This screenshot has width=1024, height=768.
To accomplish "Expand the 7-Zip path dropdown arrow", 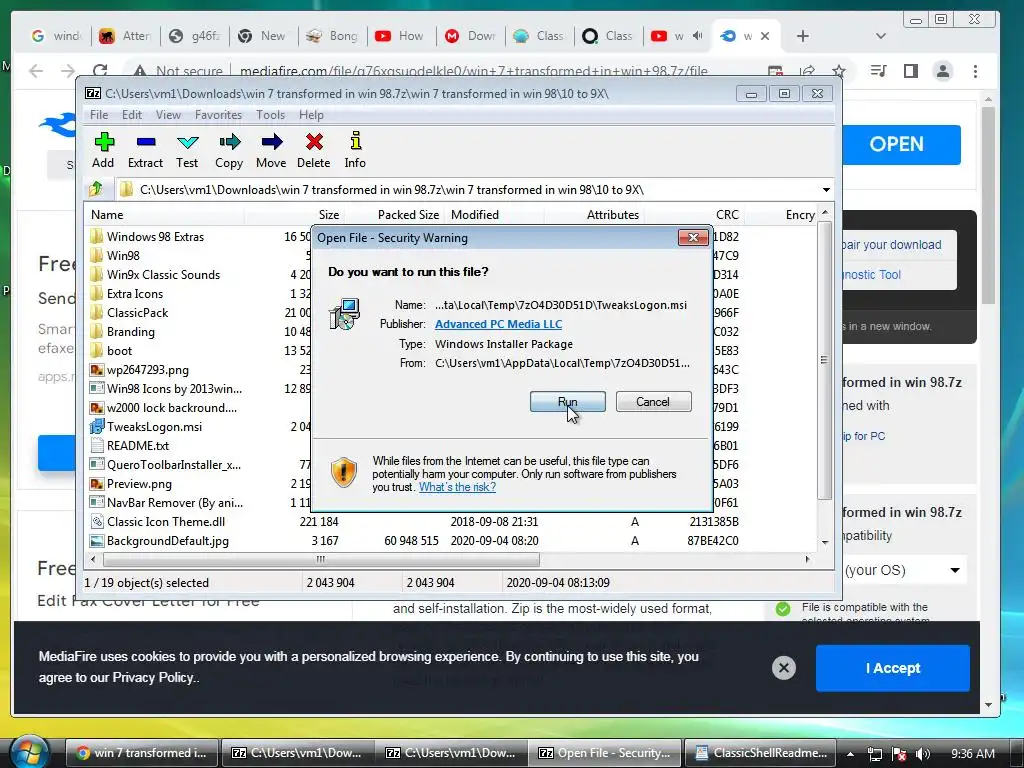I will click(x=826, y=190).
